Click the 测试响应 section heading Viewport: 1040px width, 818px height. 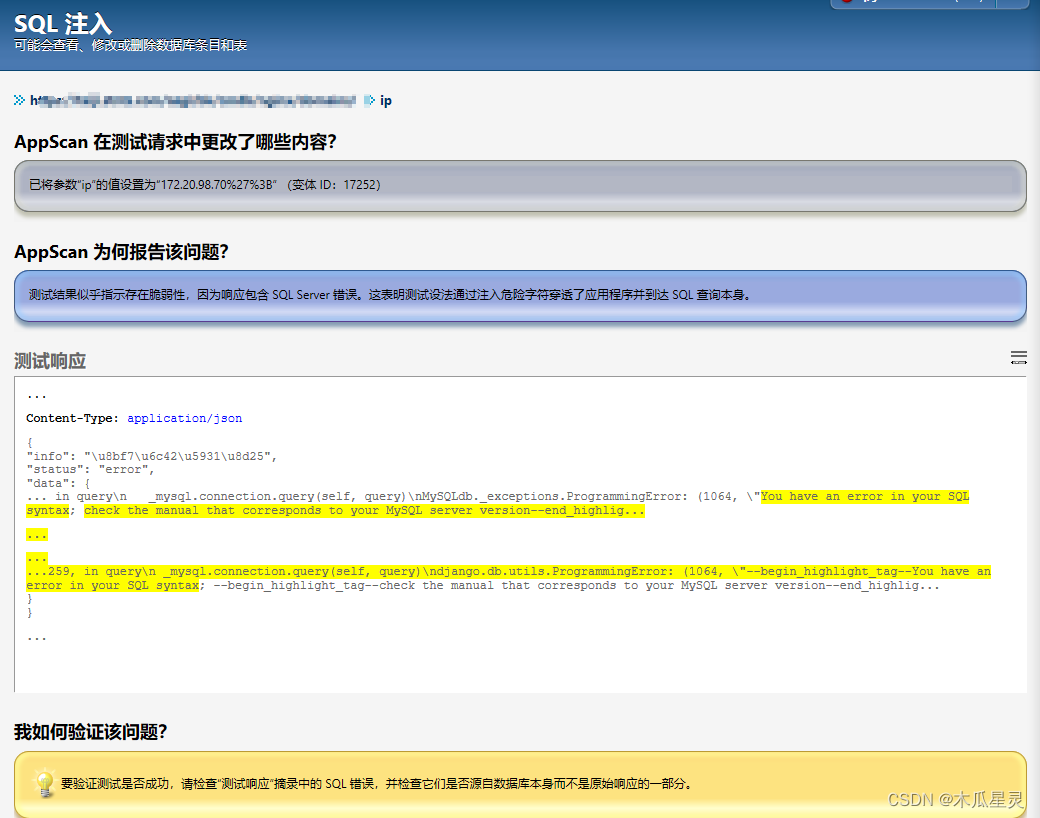(x=50, y=361)
